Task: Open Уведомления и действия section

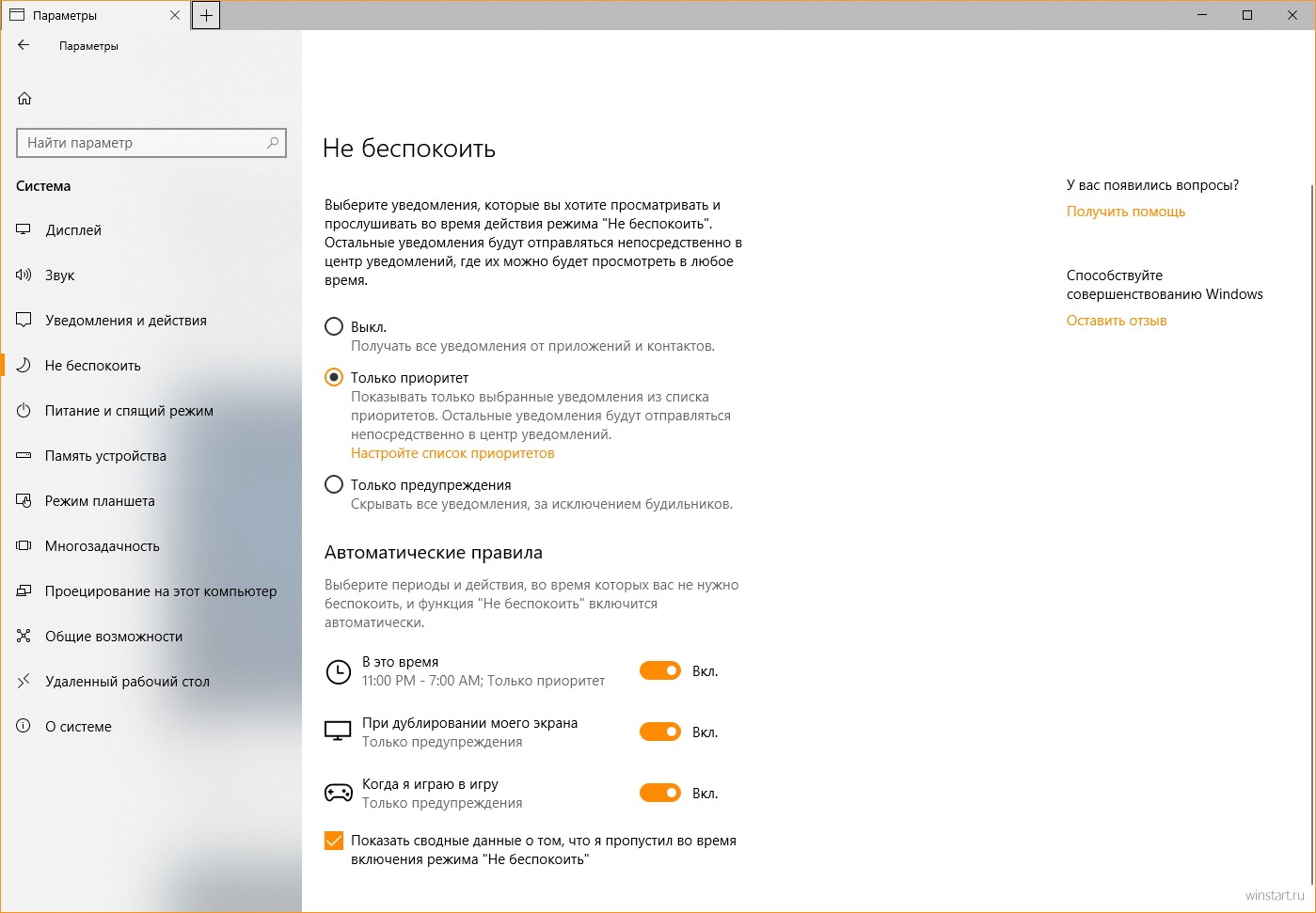Action: click(126, 321)
